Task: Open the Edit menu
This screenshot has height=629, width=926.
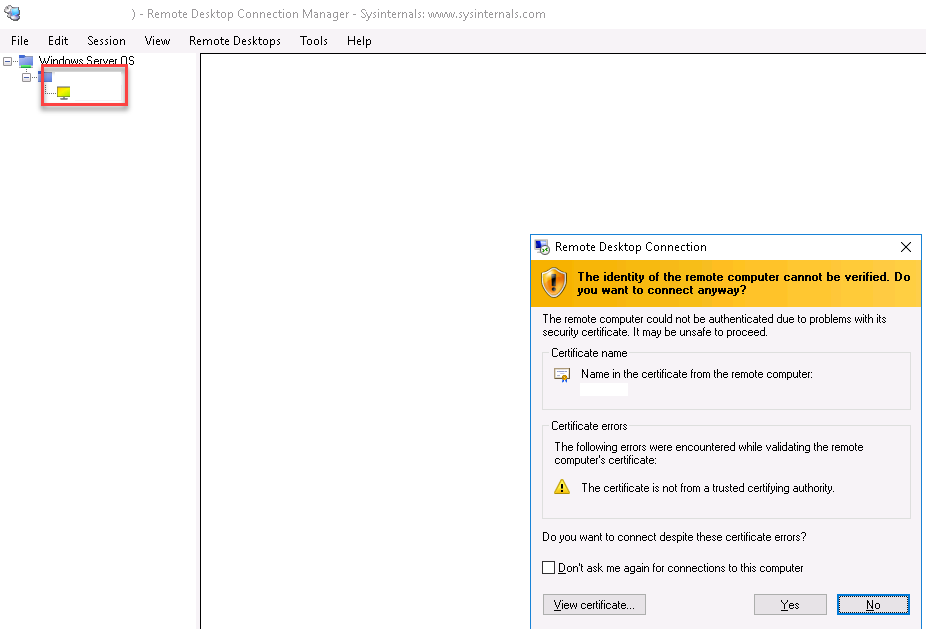Action: coord(58,41)
